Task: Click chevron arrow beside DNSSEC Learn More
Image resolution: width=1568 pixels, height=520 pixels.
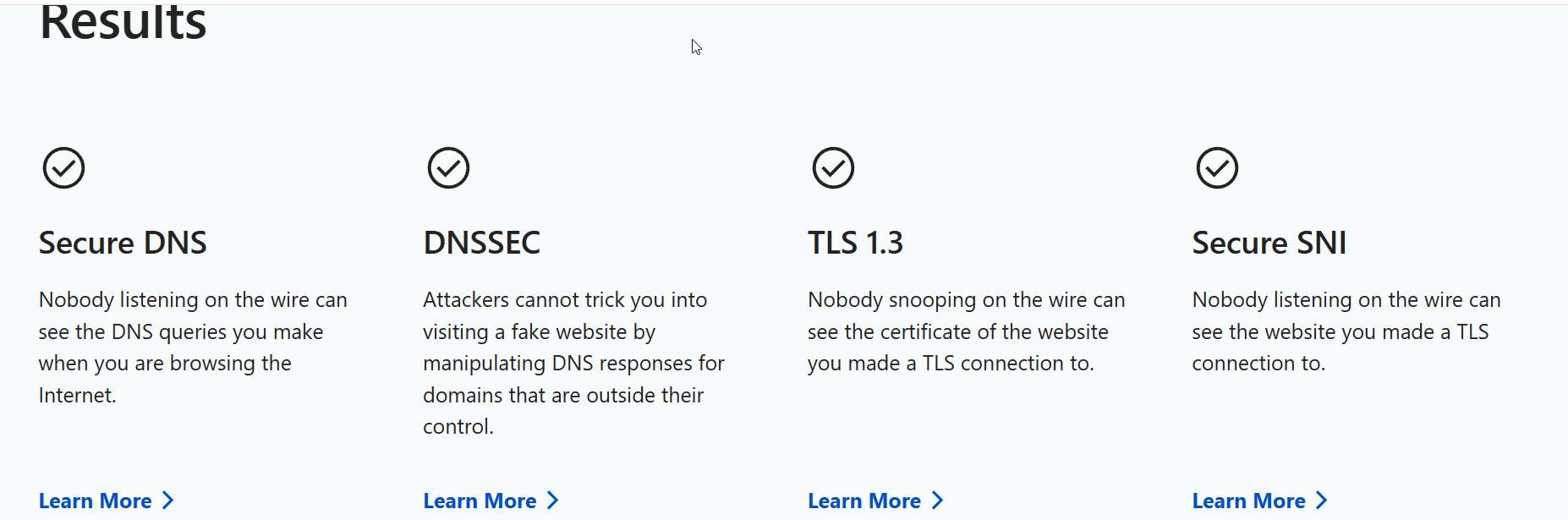Action: [552, 501]
